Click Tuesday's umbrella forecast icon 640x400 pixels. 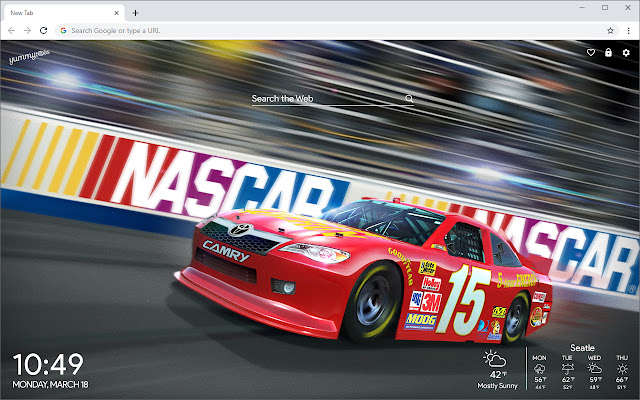click(x=567, y=369)
